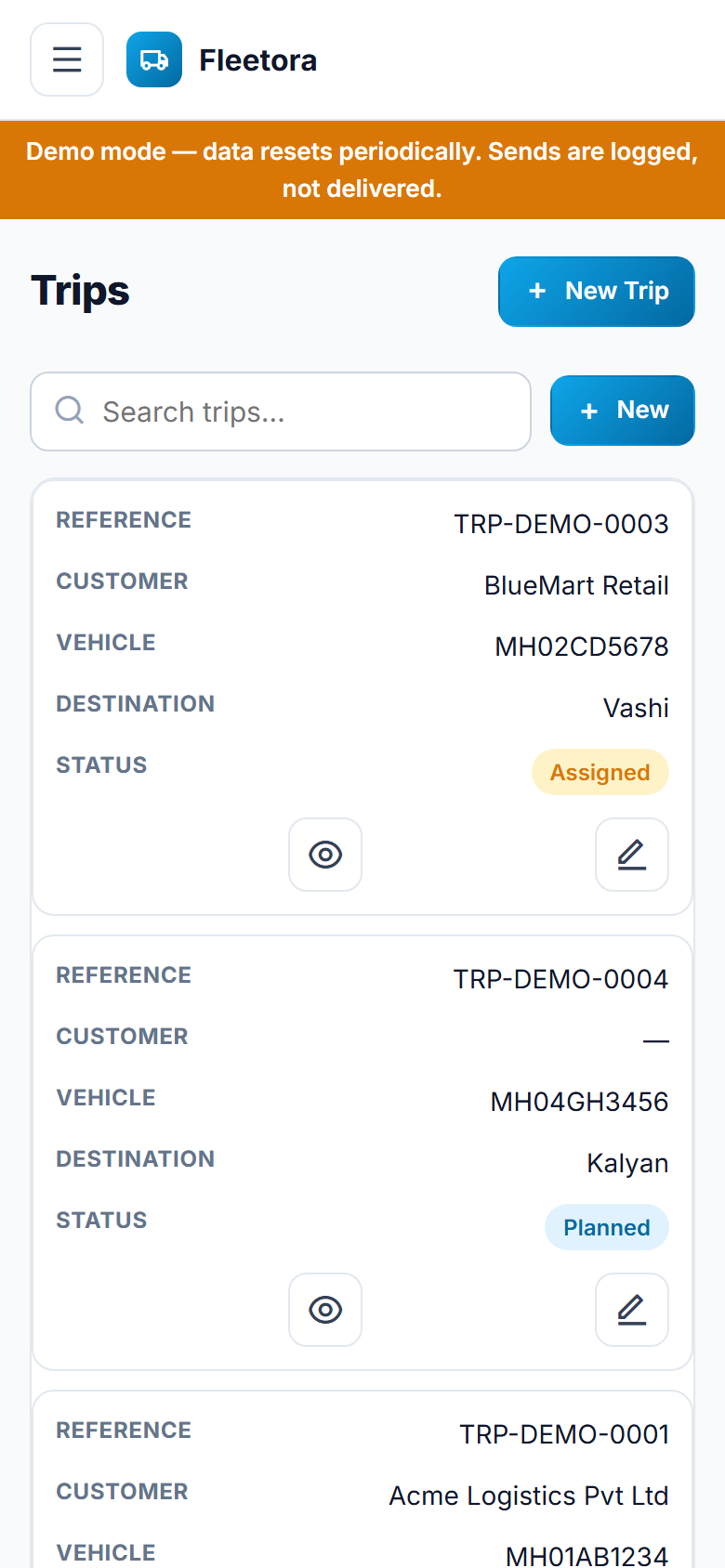Viewport: 725px width, 1568px height.
Task: Select reference TRP-DEMO-0001
Action: pyautogui.click(x=565, y=1434)
